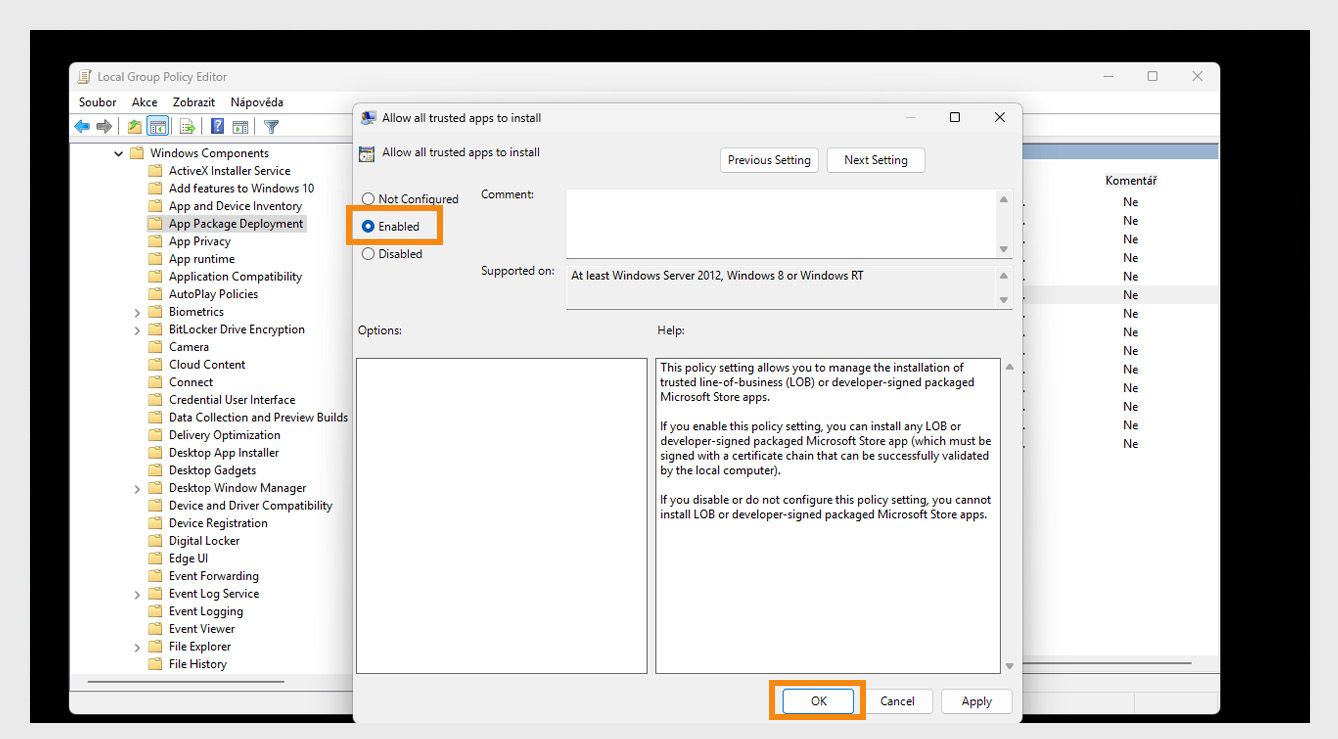This screenshot has width=1338, height=739.
Task: Go to Next Setting
Action: coord(876,160)
